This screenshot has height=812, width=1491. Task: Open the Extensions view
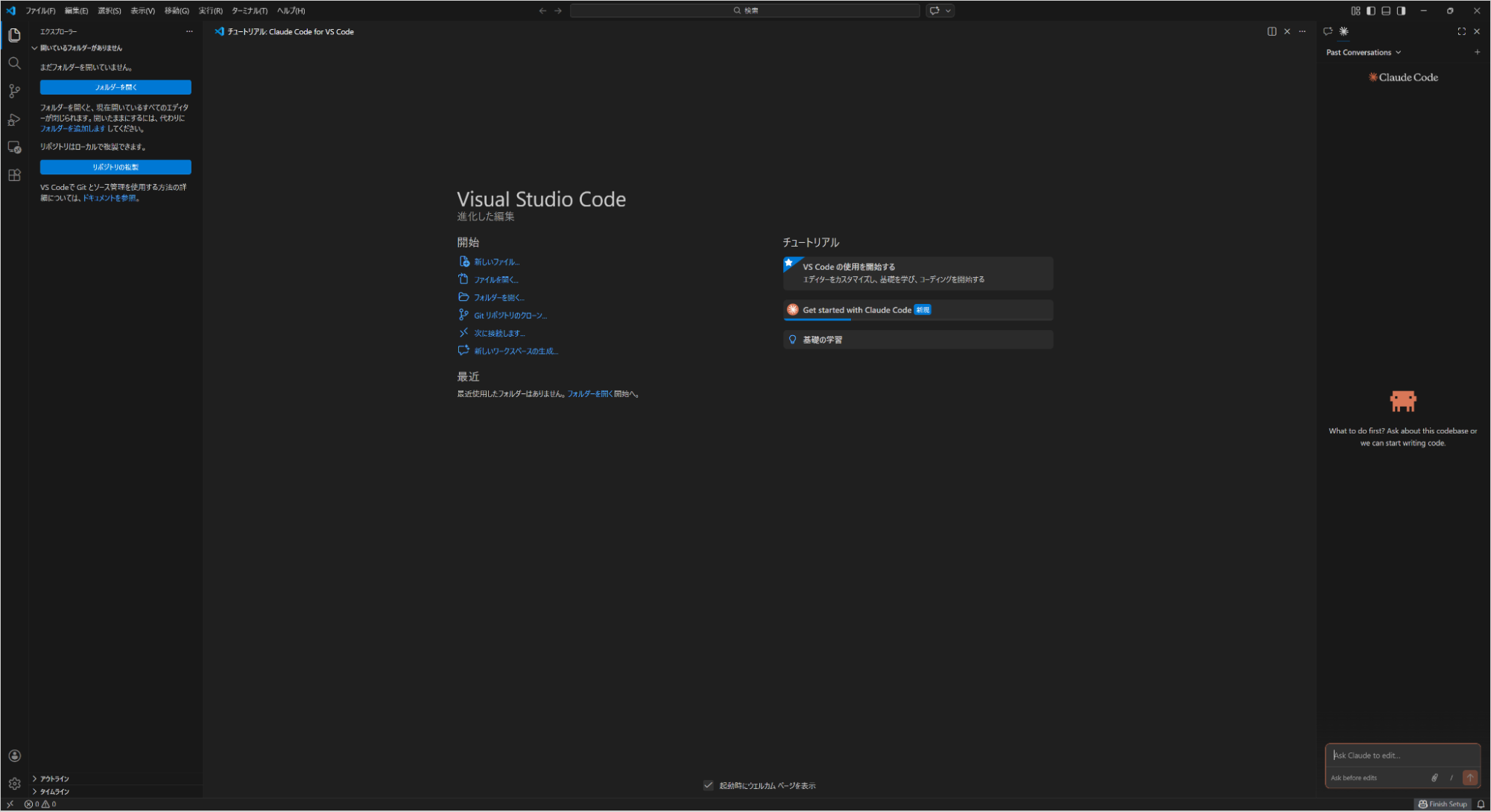[x=14, y=175]
